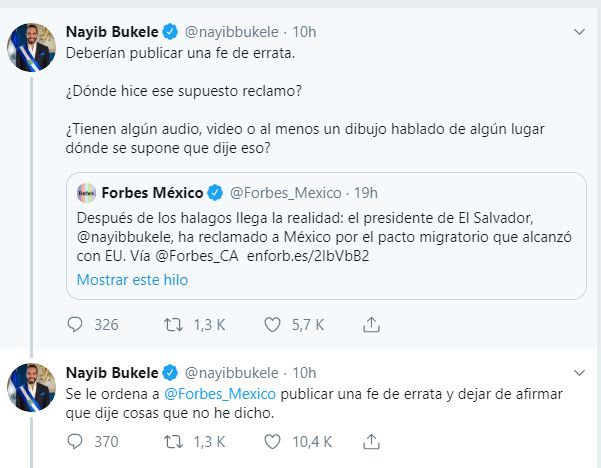Like the tweet with 10,4 K likes

point(273,441)
